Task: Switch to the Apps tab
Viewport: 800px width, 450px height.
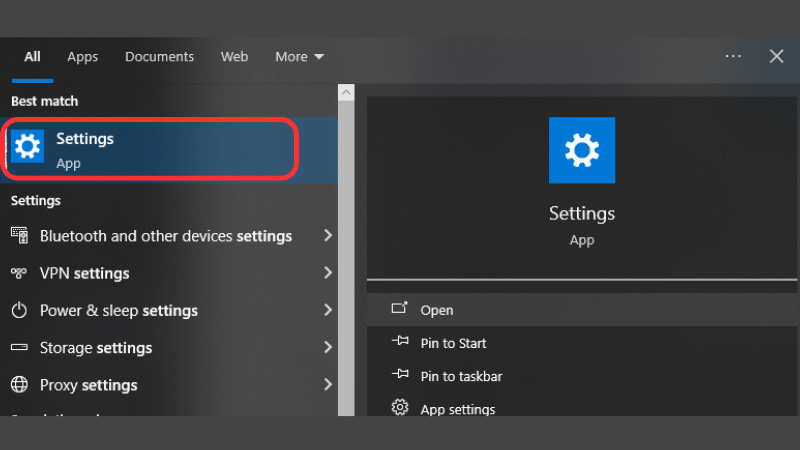Action: tap(83, 57)
